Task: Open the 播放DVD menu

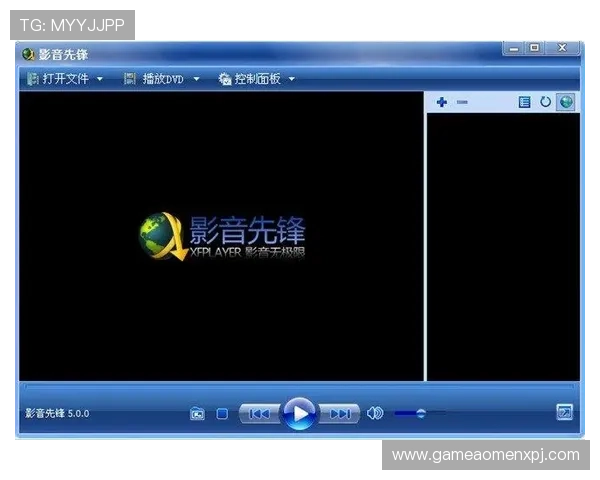Action: pos(154,79)
